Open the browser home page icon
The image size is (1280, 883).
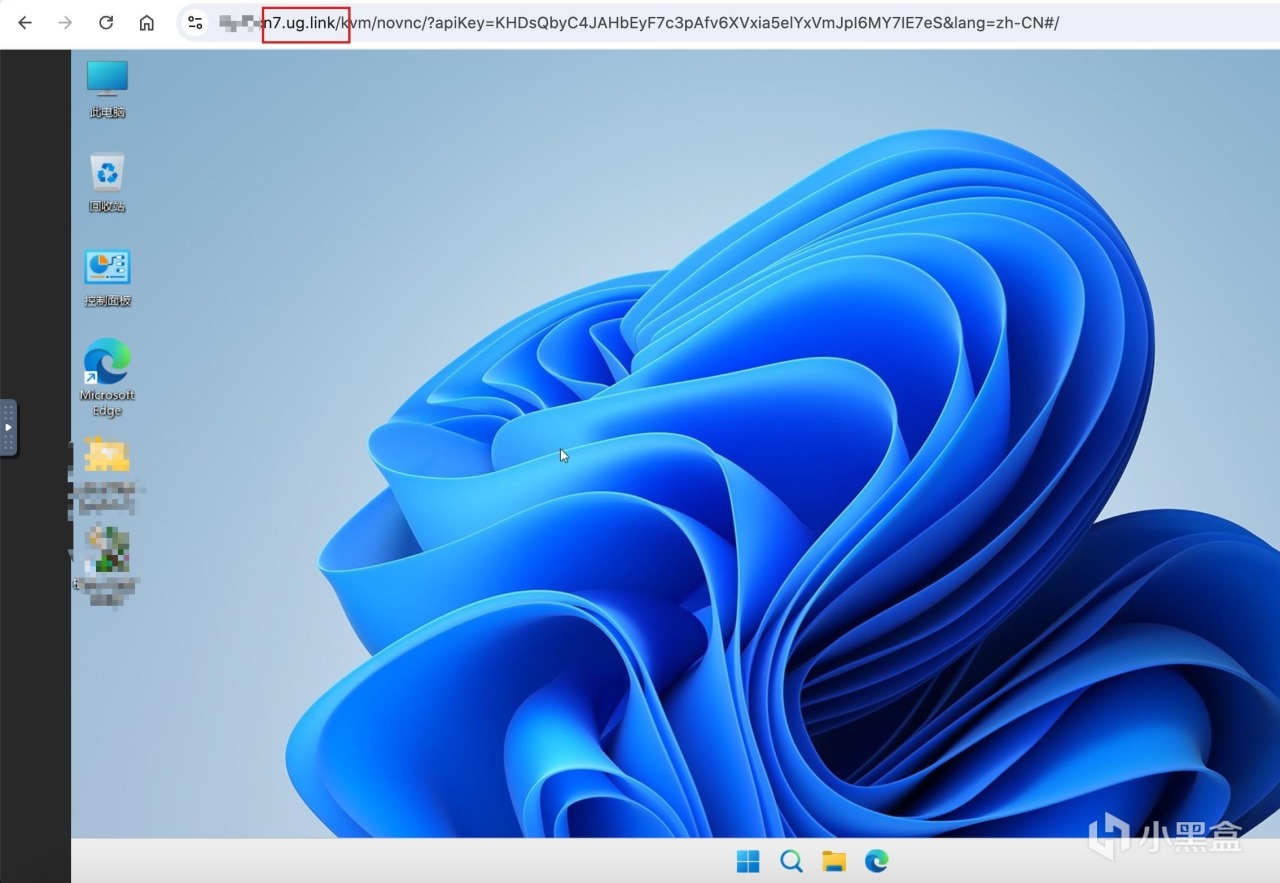[x=147, y=23]
